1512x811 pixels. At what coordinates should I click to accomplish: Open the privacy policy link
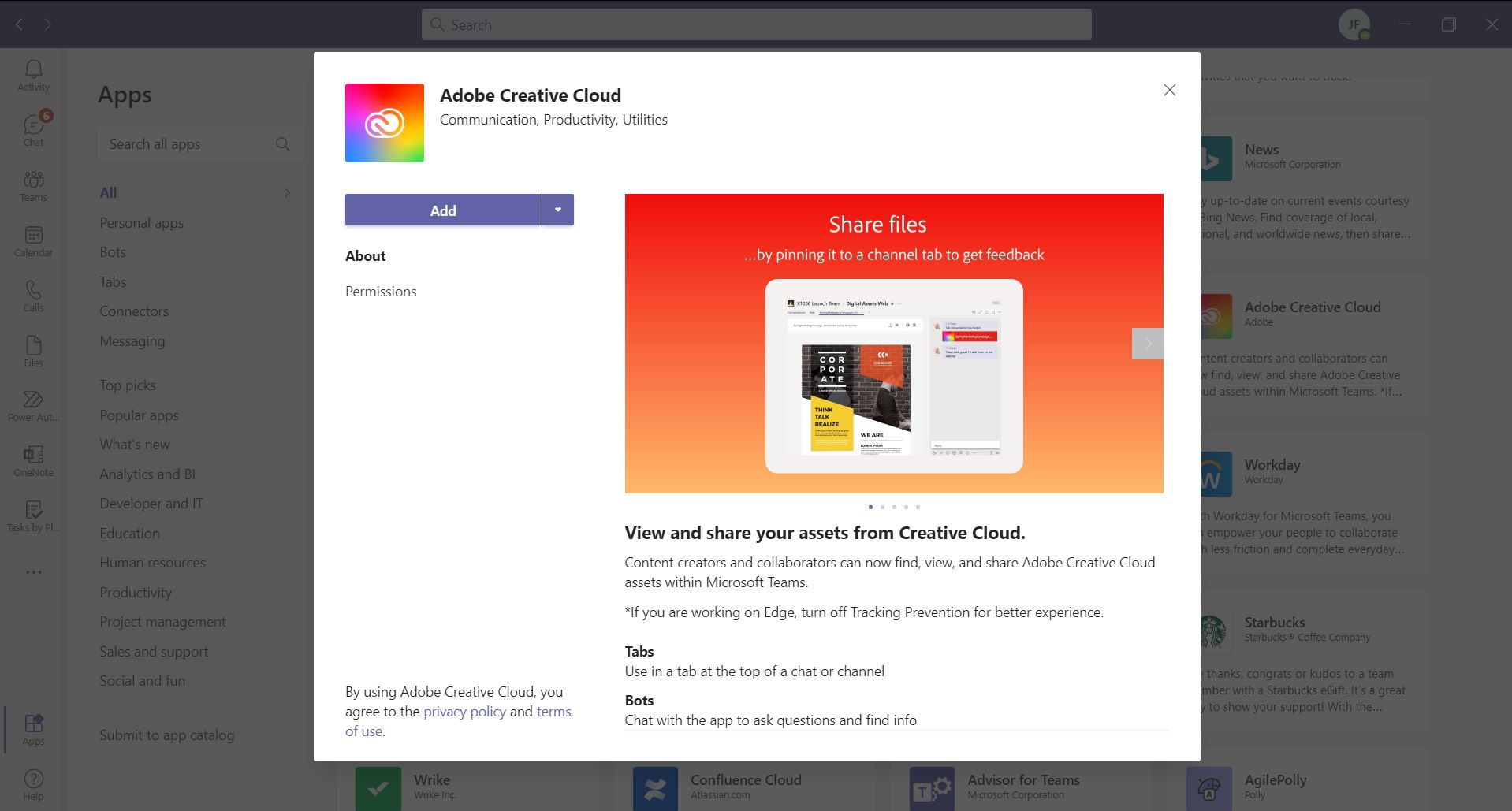click(464, 712)
